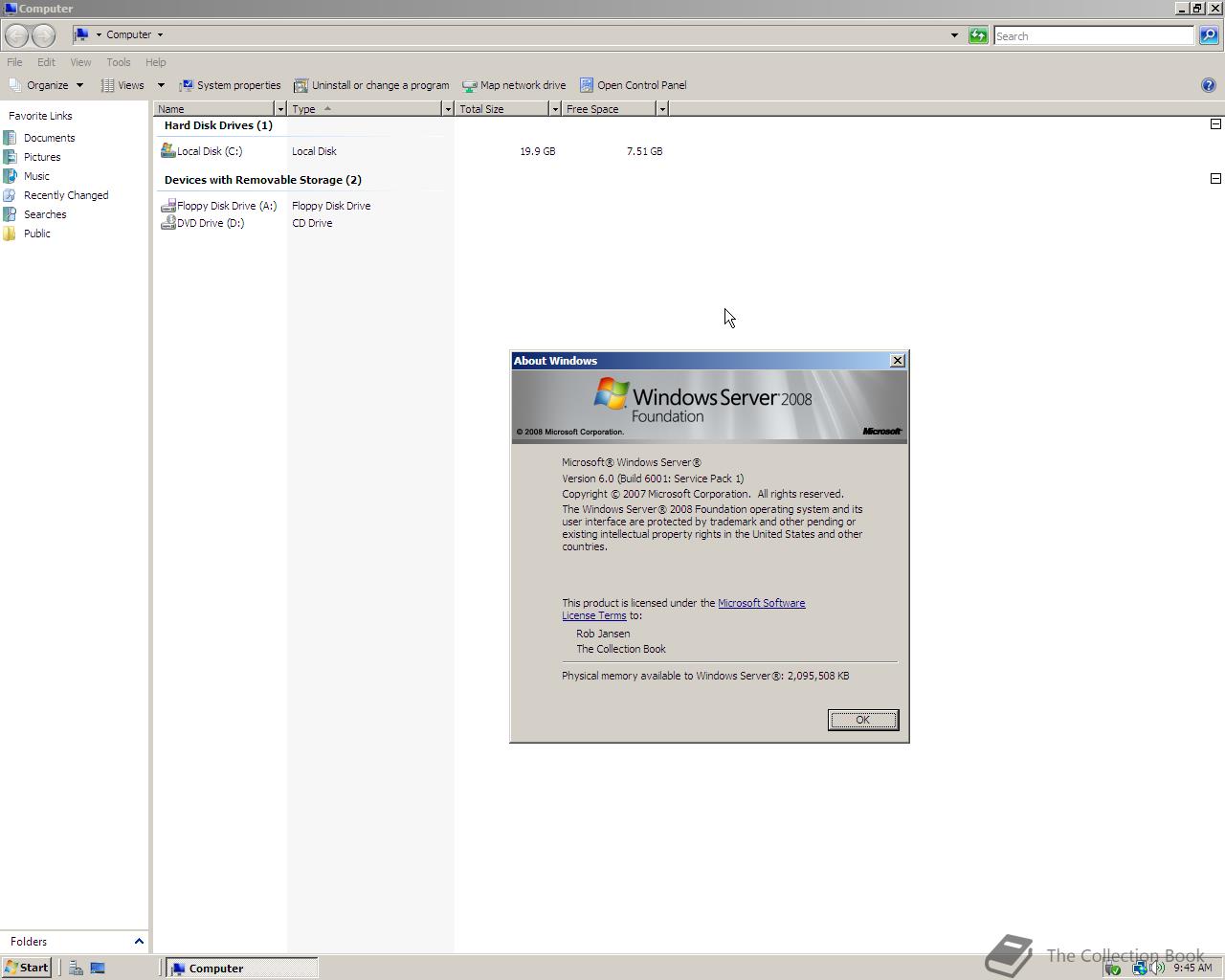The width and height of the screenshot is (1225, 980).
Task: Sort by the Free Space column header
Action: 609,109
